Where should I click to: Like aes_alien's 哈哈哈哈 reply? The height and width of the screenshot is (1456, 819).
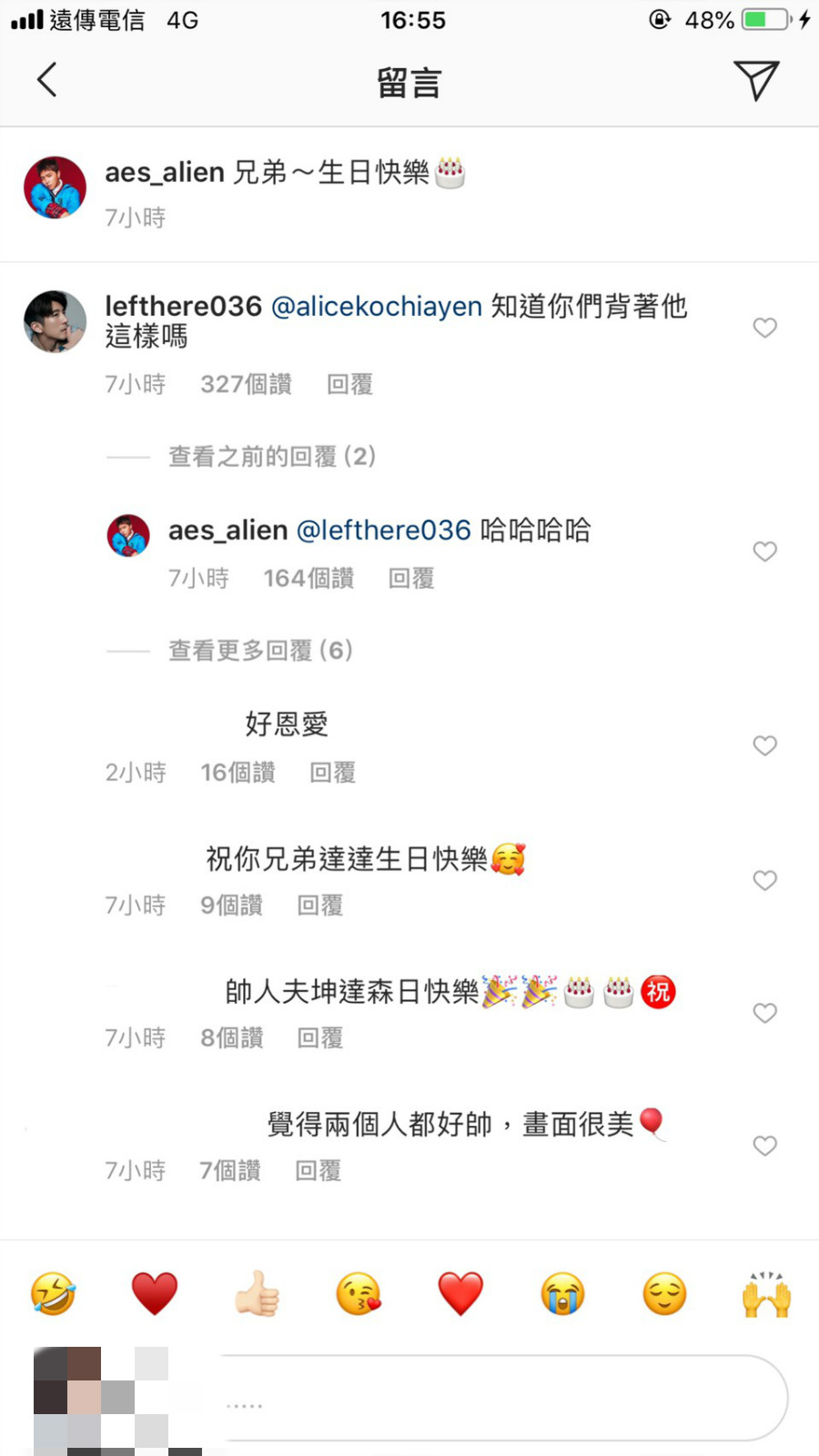765,551
